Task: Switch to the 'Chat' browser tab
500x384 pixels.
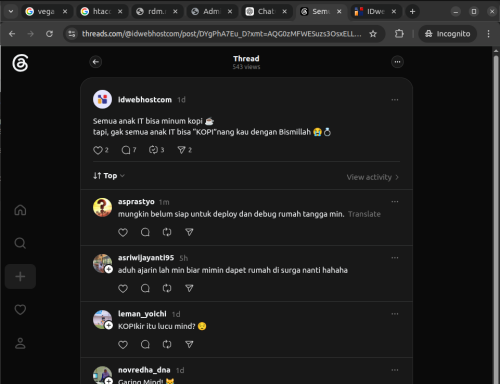Action: point(266,11)
